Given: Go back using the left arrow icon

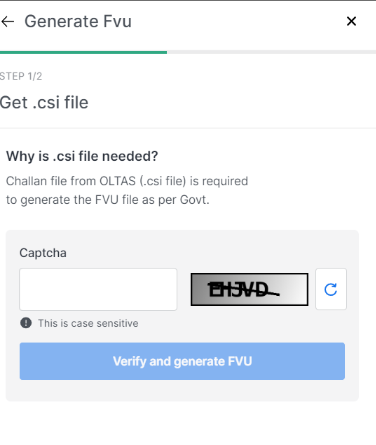Looking at the screenshot, I should pyautogui.click(x=7, y=22).
